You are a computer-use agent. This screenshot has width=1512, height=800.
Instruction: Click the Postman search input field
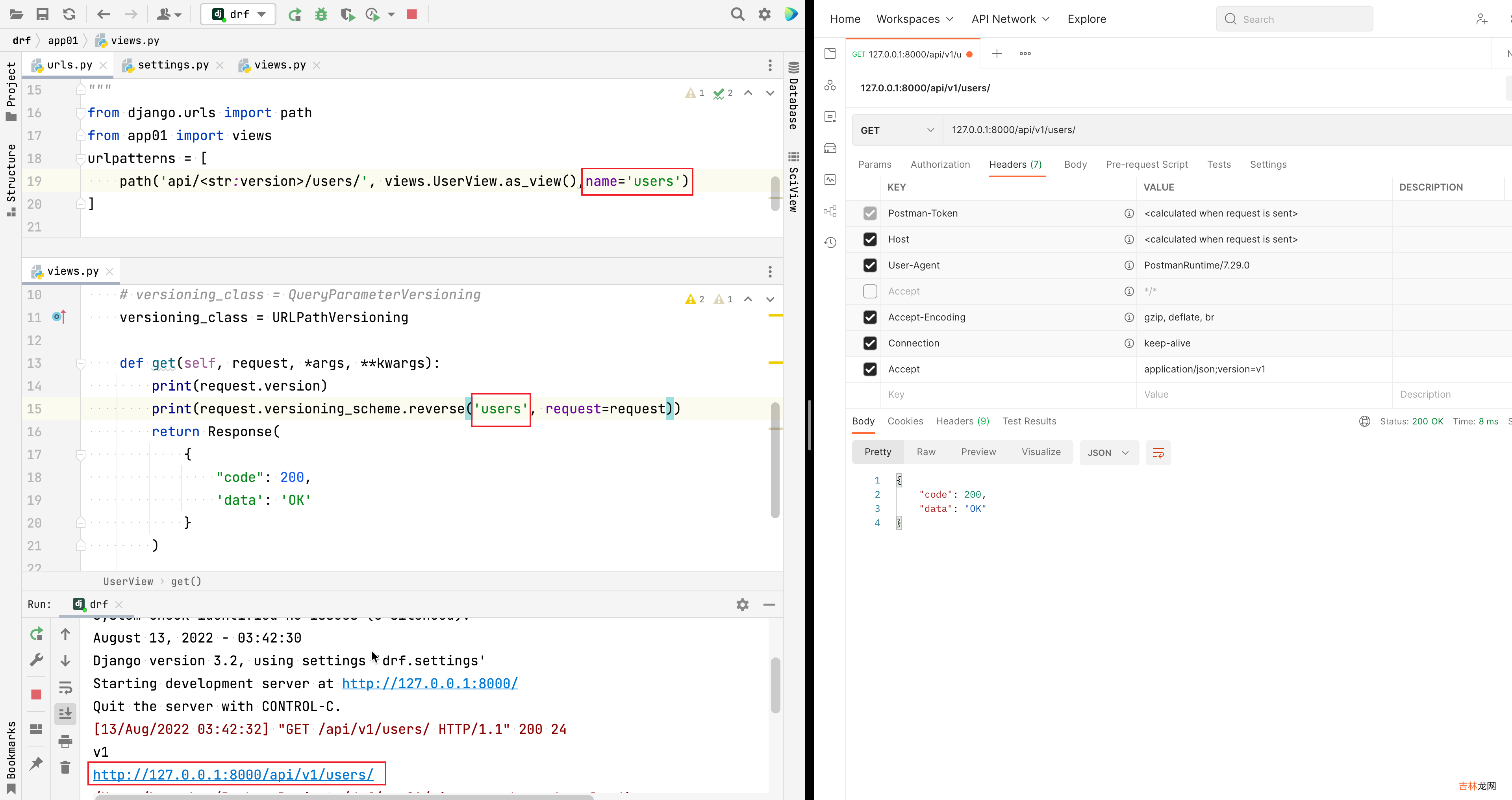(x=1295, y=18)
